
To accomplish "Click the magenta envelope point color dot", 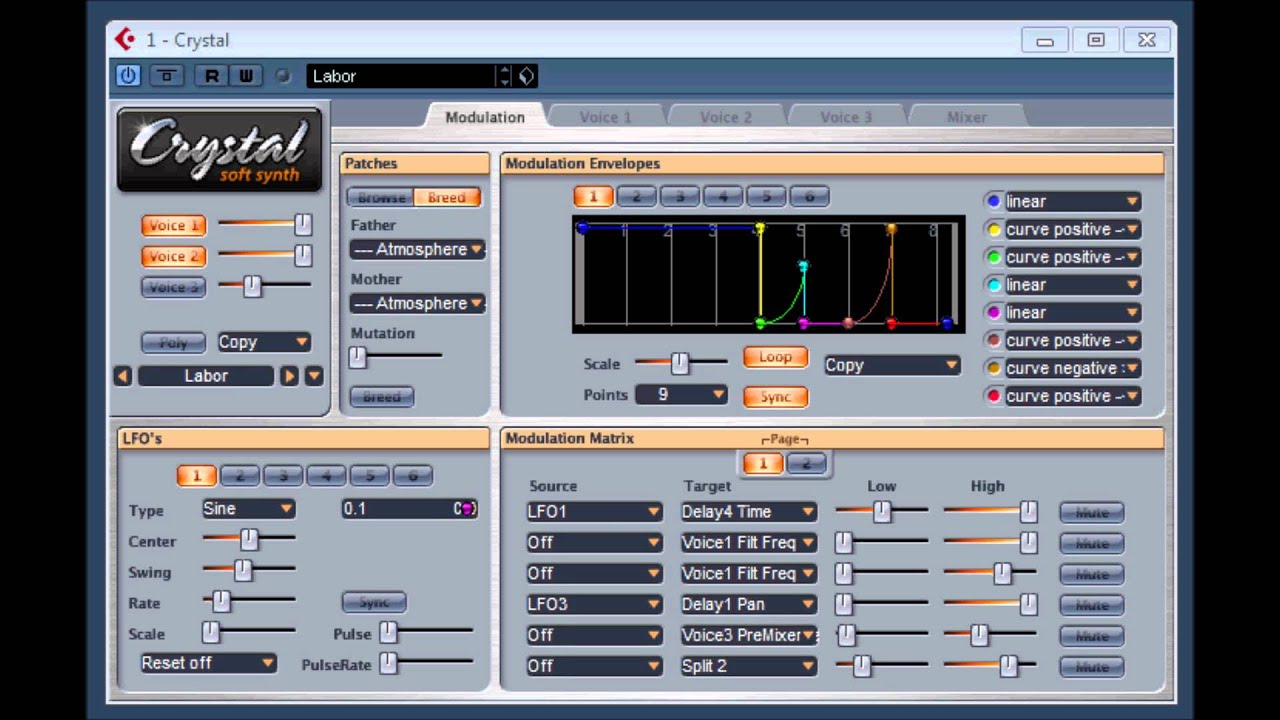I will (994, 312).
